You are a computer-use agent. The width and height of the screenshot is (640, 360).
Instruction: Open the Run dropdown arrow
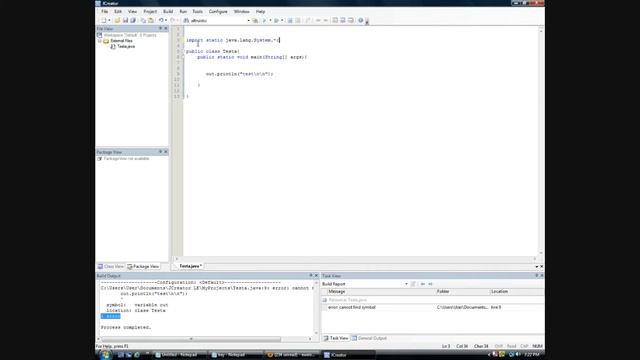coord(270,20)
